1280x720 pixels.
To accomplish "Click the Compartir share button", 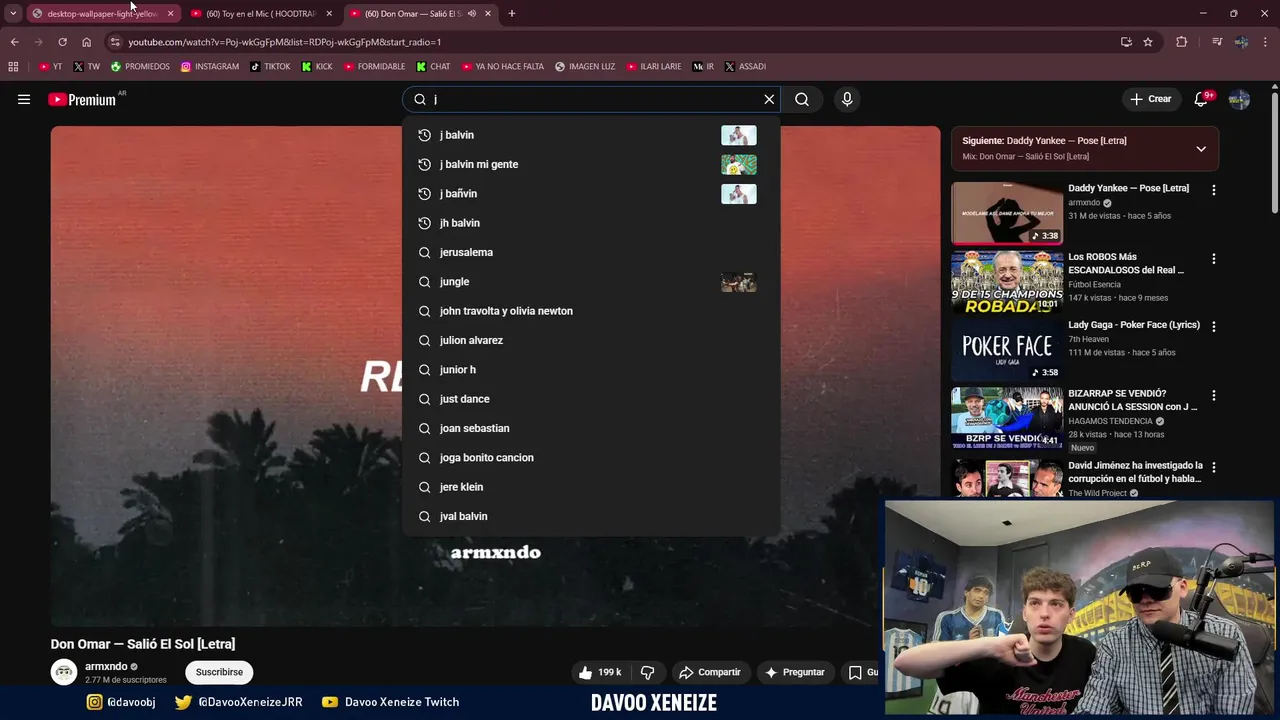I will pyautogui.click(x=710, y=672).
